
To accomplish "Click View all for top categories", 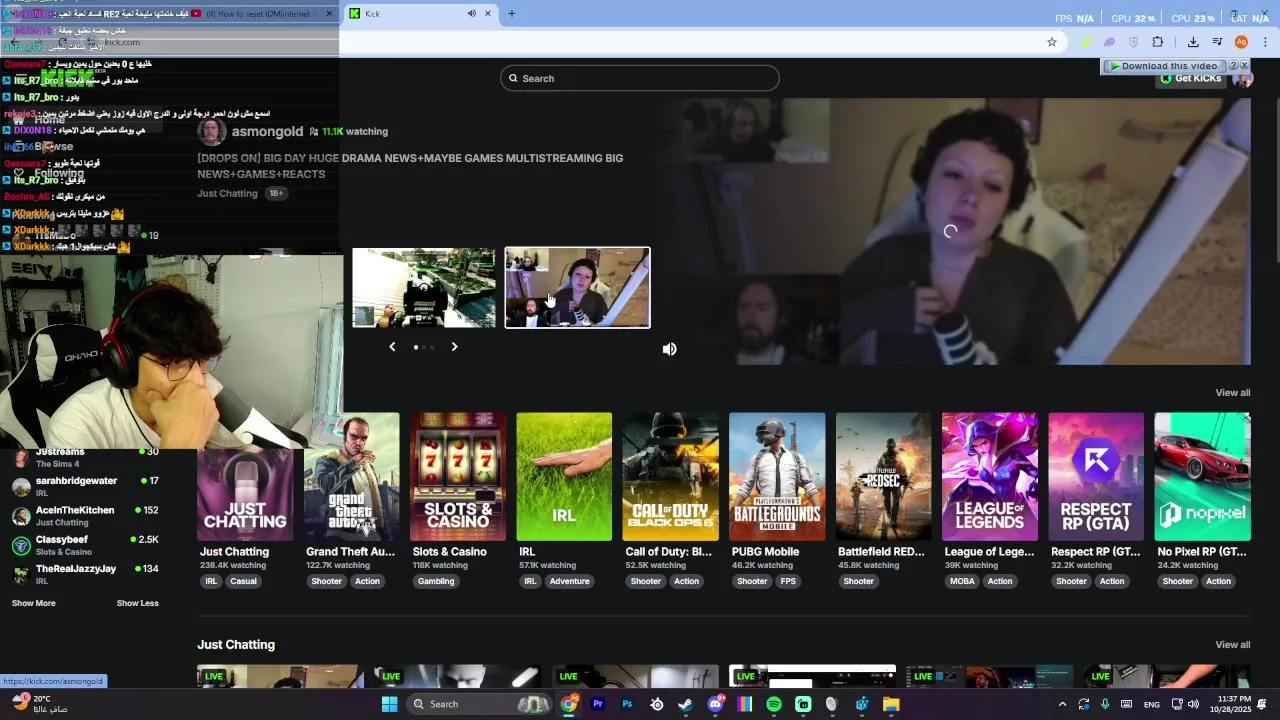I will click(x=1233, y=393).
